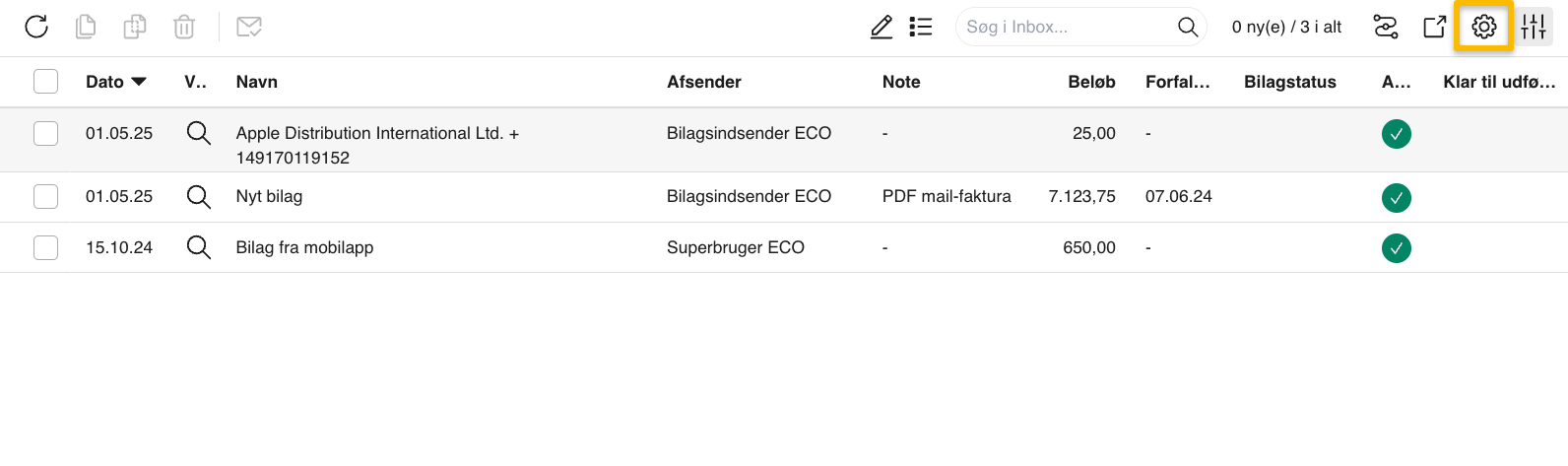Open the highlighted settings gear icon
1568x466 pixels.
(1484, 27)
